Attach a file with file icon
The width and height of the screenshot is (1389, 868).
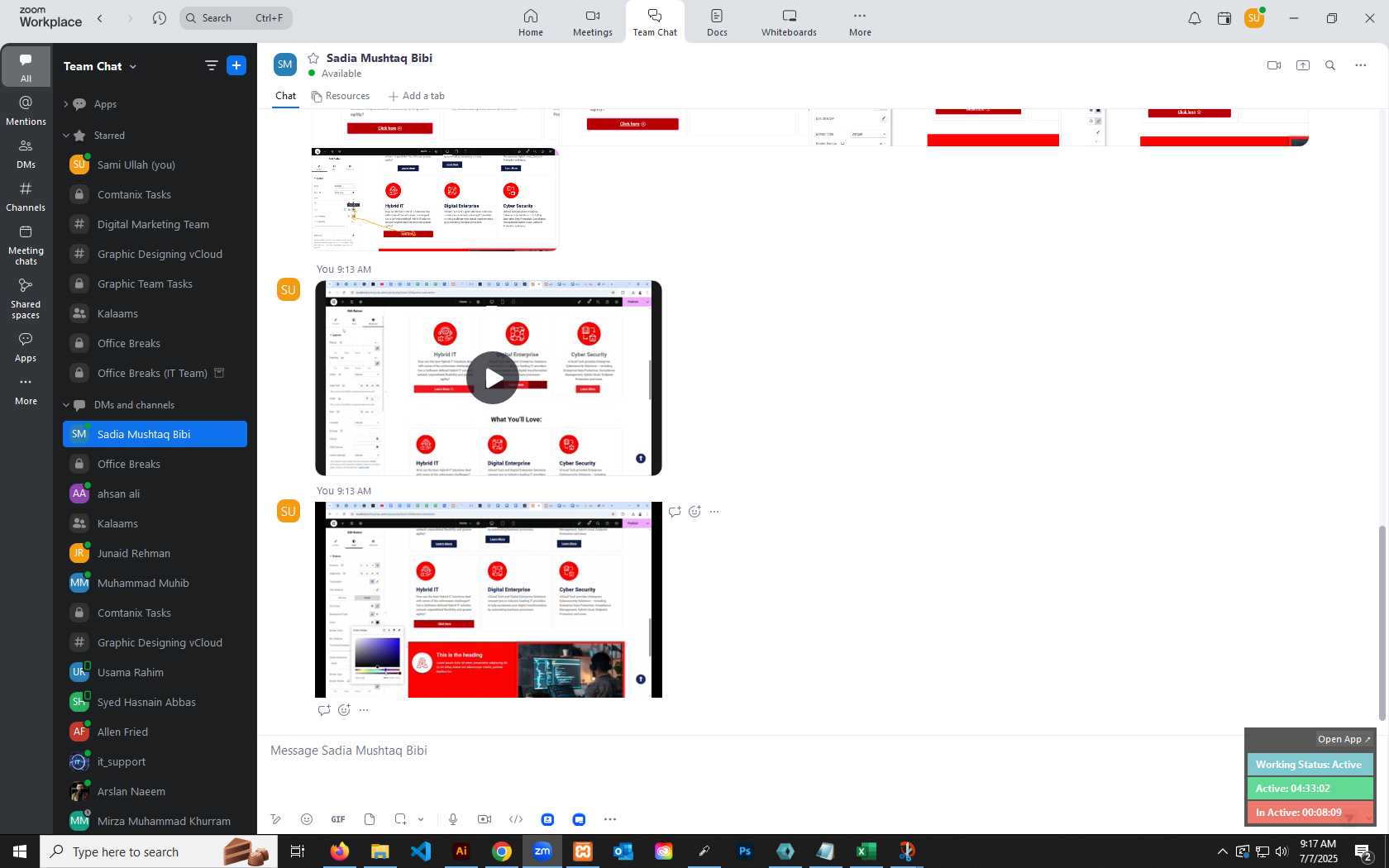tap(370, 819)
